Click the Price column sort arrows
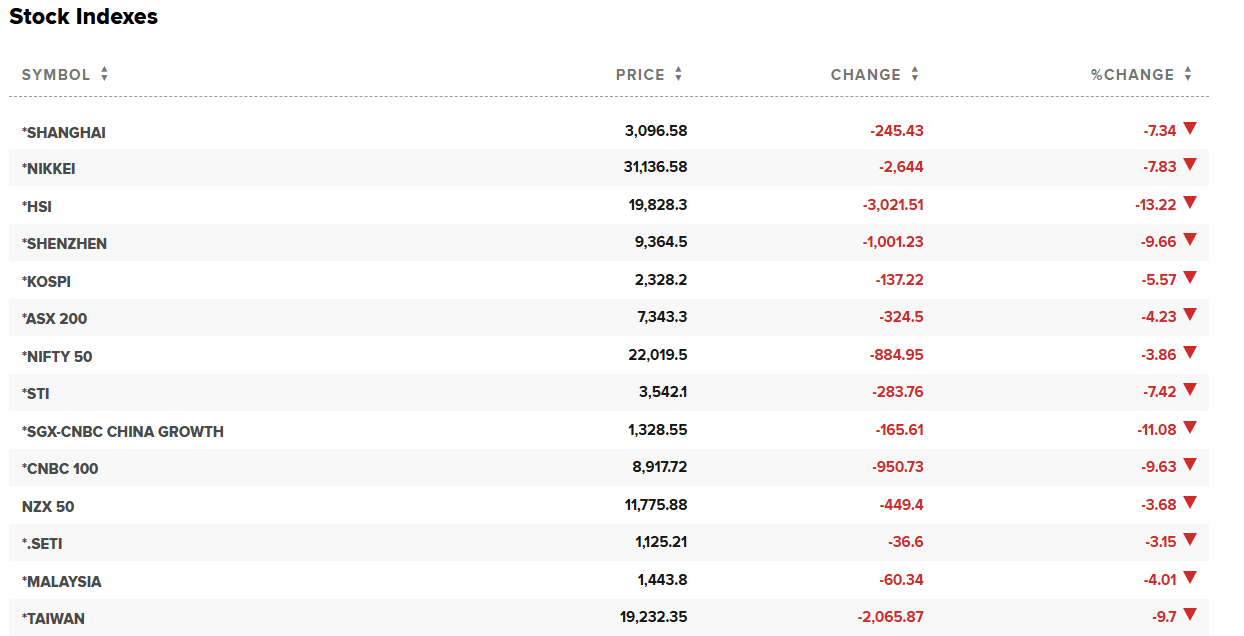Image resolution: width=1244 pixels, height=636 pixels. point(678,75)
